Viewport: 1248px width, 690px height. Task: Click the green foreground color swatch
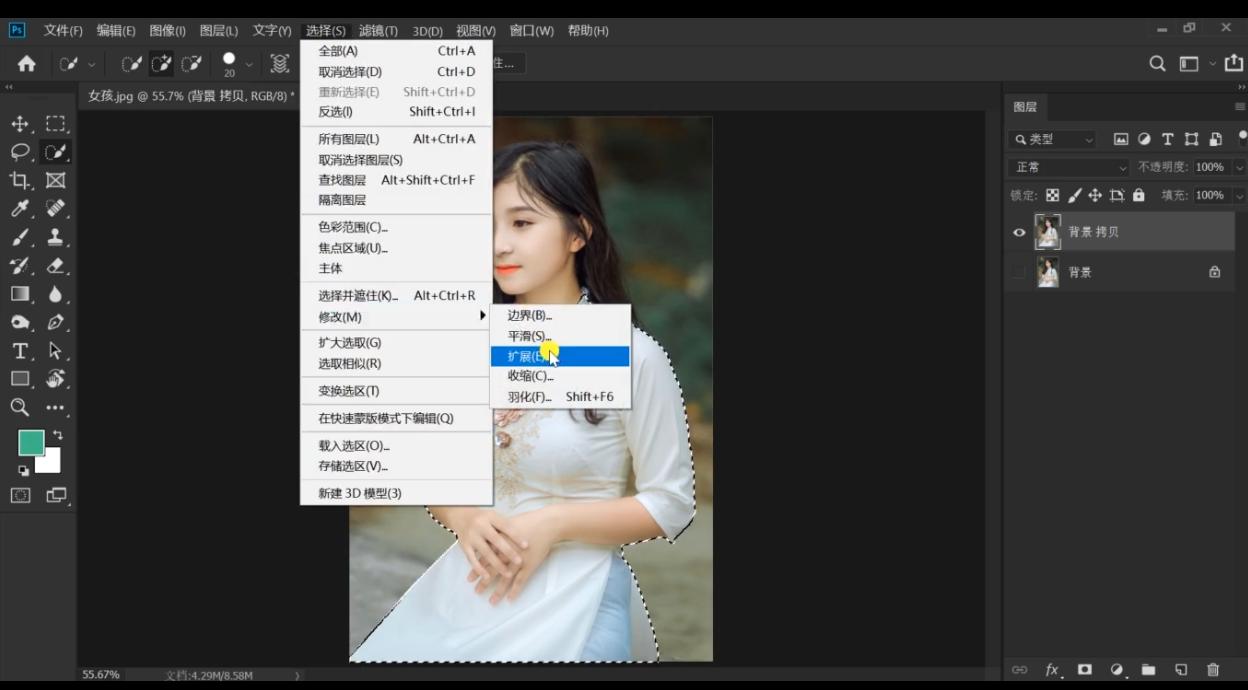(33, 442)
